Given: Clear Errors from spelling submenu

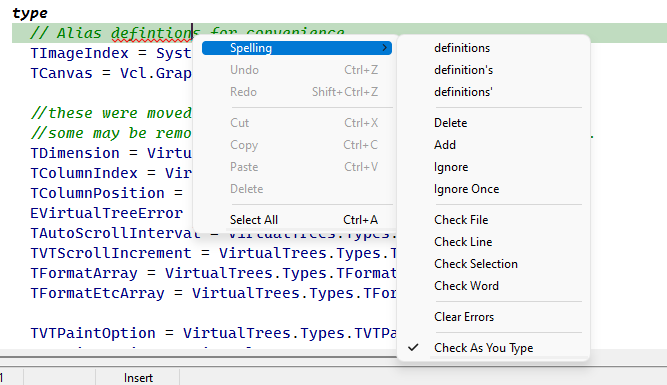Looking at the screenshot, I should 464,317.
